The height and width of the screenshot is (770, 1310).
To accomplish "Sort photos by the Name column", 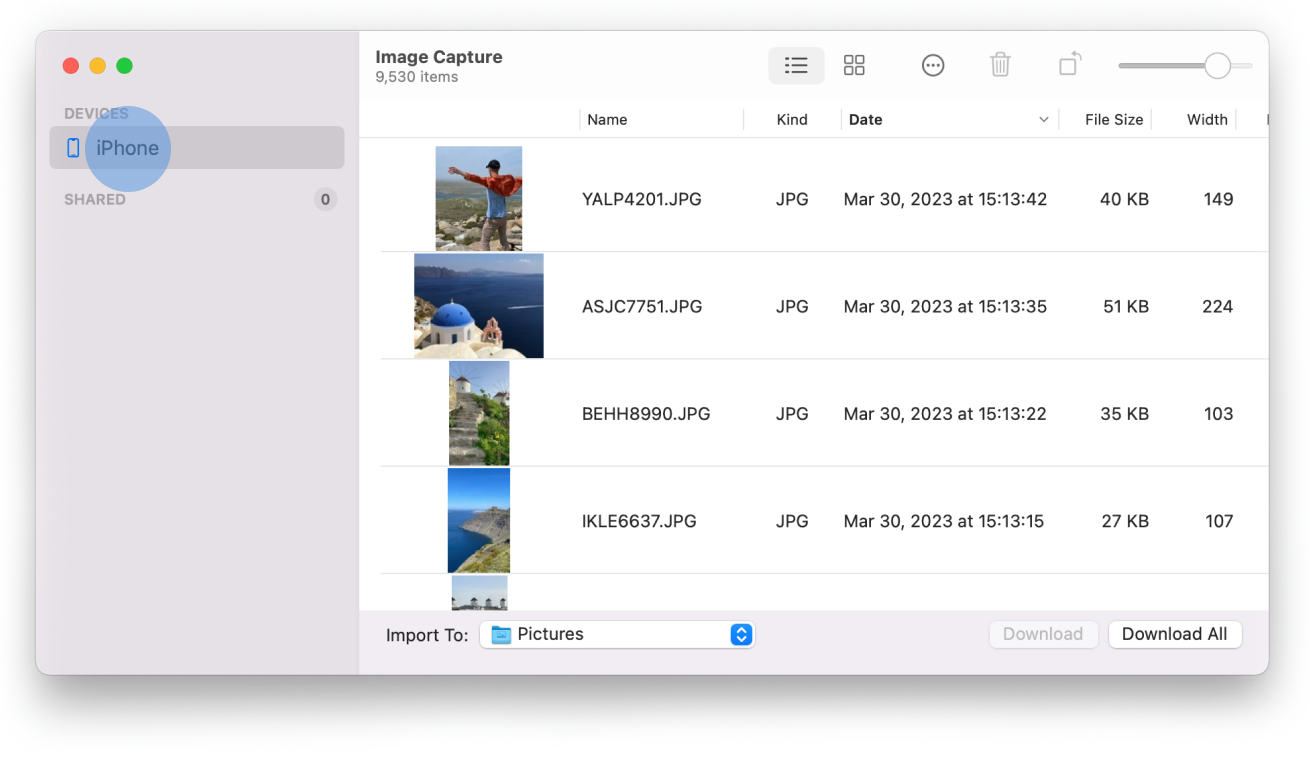I will pyautogui.click(x=607, y=119).
